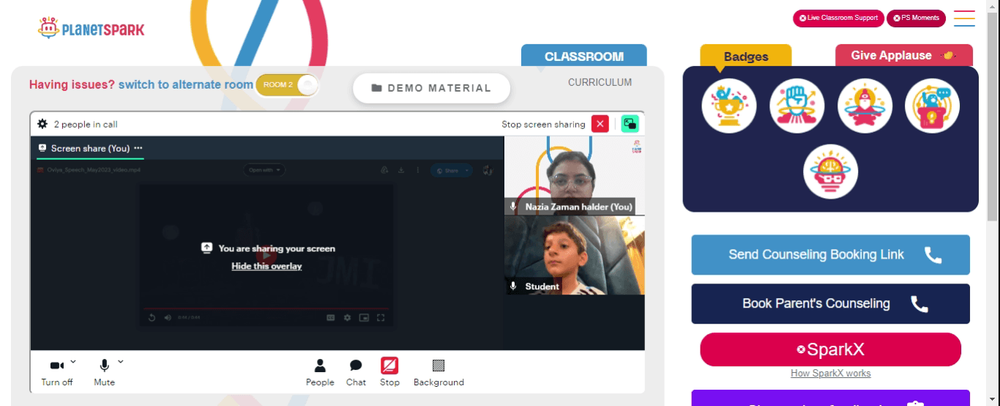
Task: Award the raised fist badge
Action: tap(797, 106)
